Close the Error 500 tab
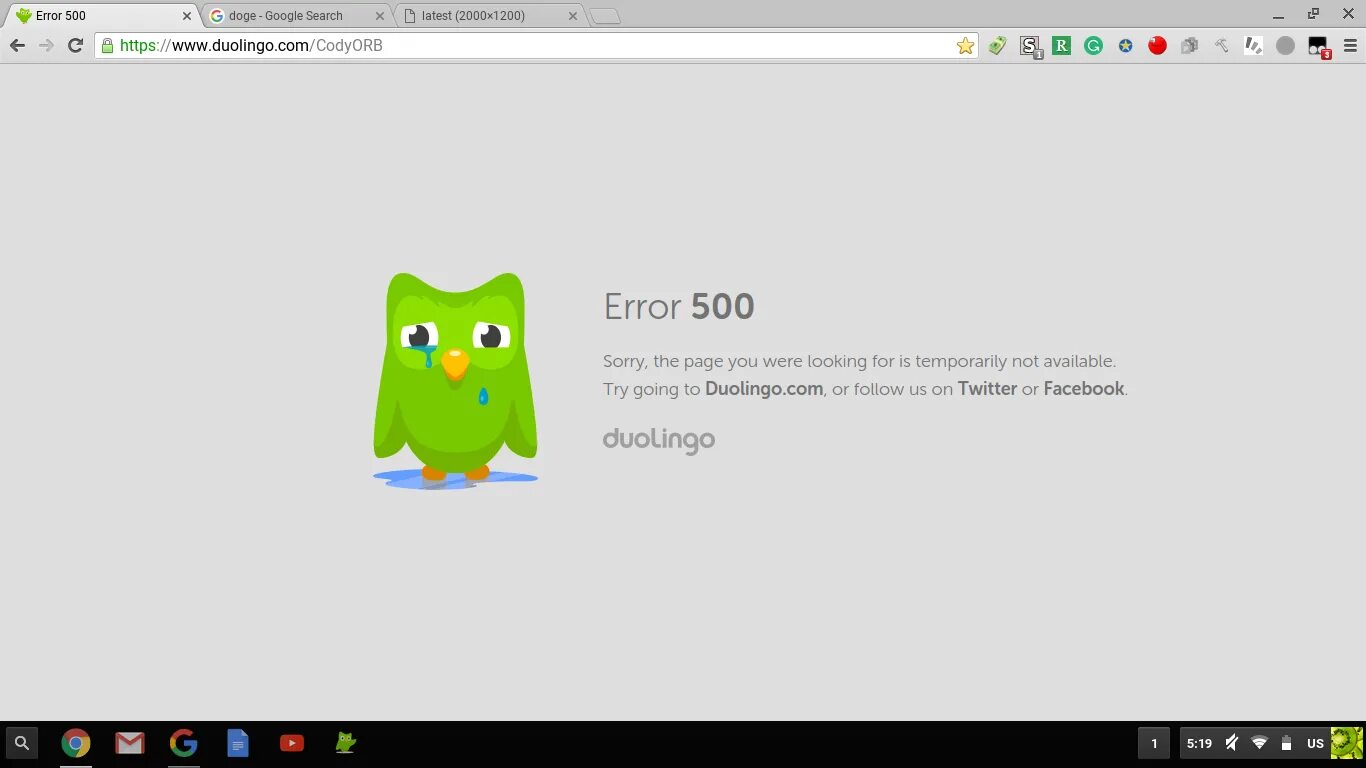This screenshot has width=1366, height=768. click(x=186, y=16)
